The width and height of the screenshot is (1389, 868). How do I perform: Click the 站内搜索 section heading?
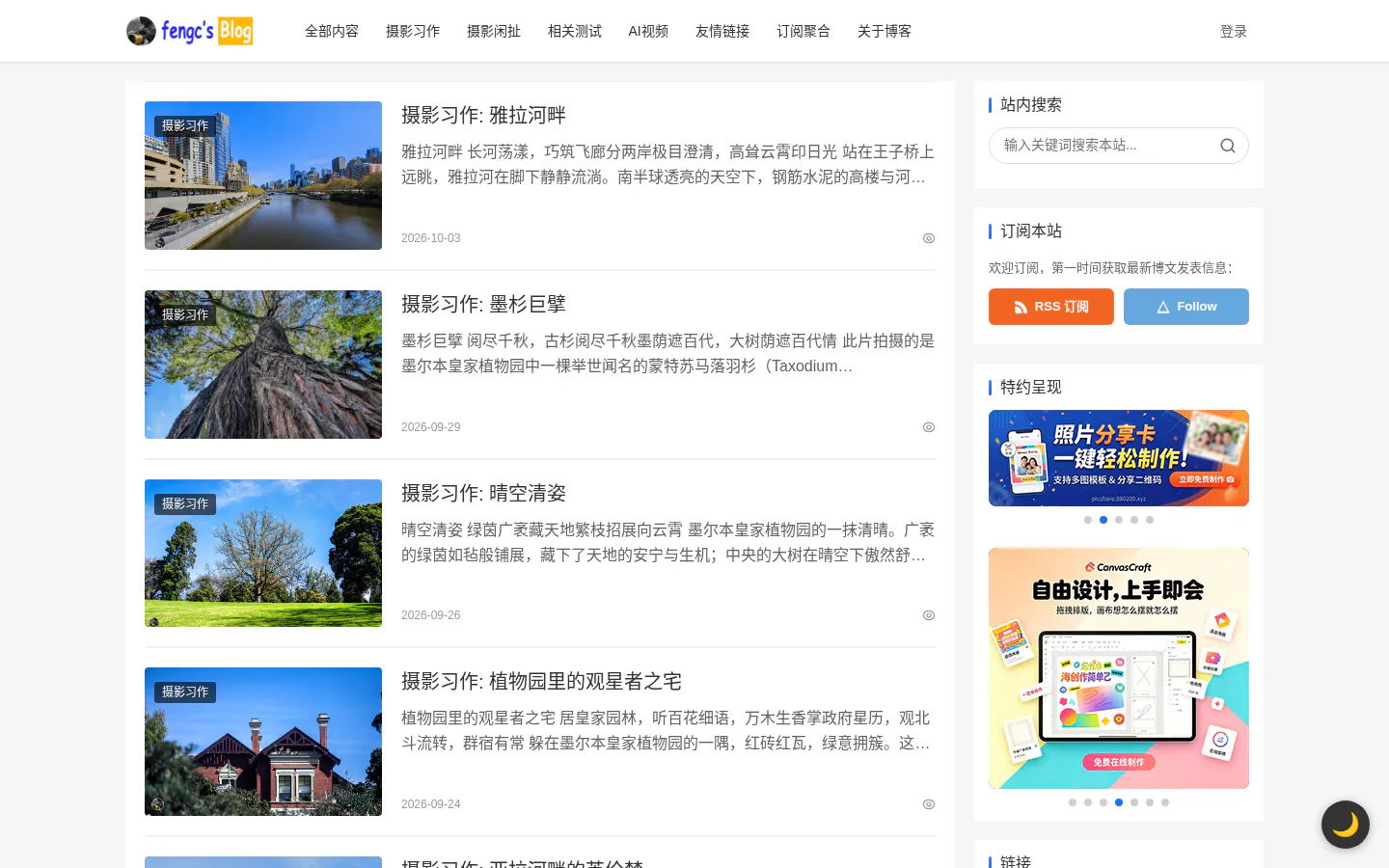[1031, 105]
